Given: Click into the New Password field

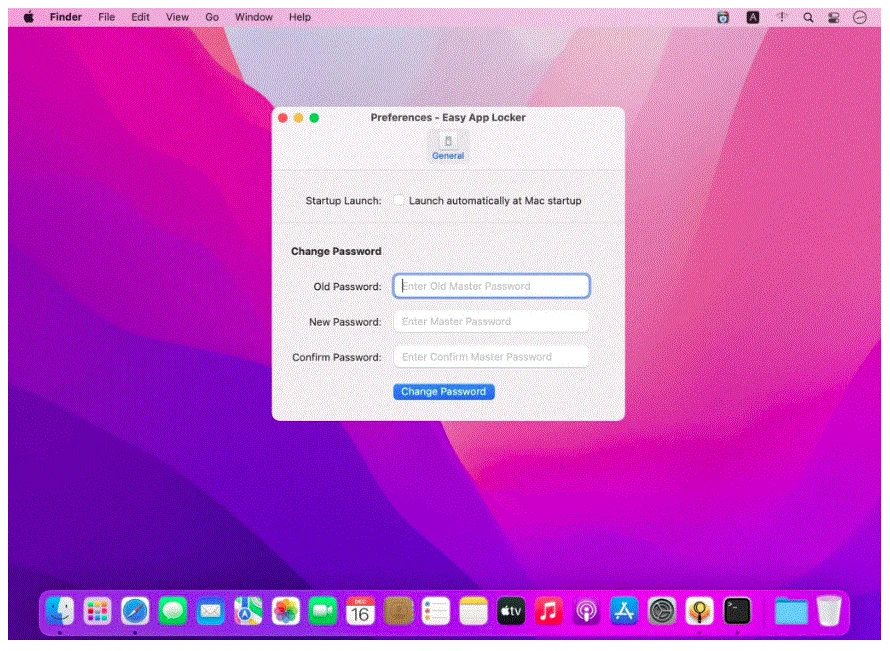Looking at the screenshot, I should click(492, 321).
